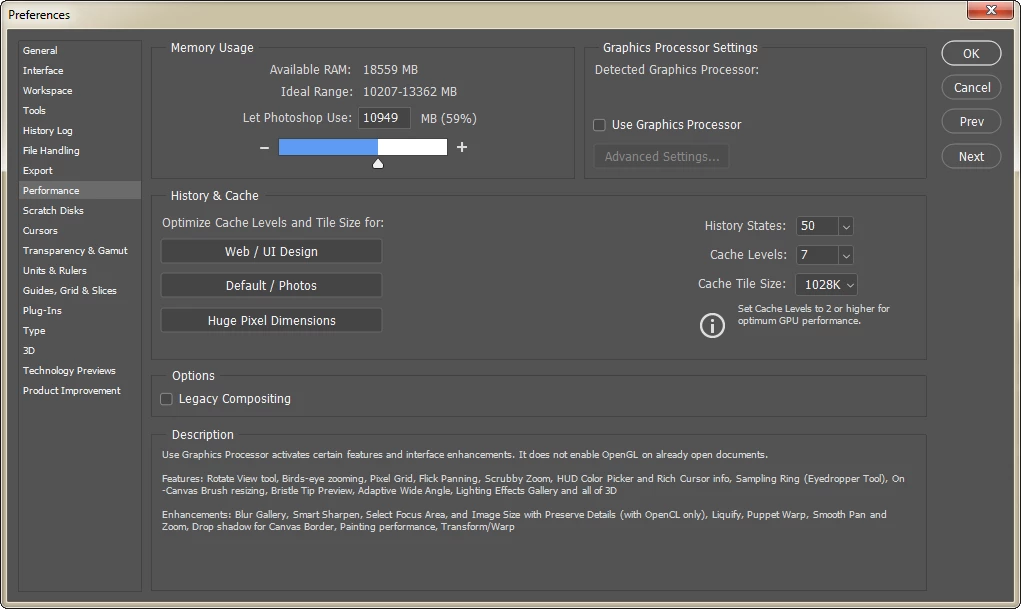Enable Use Graphics Processor checkbox

point(599,125)
